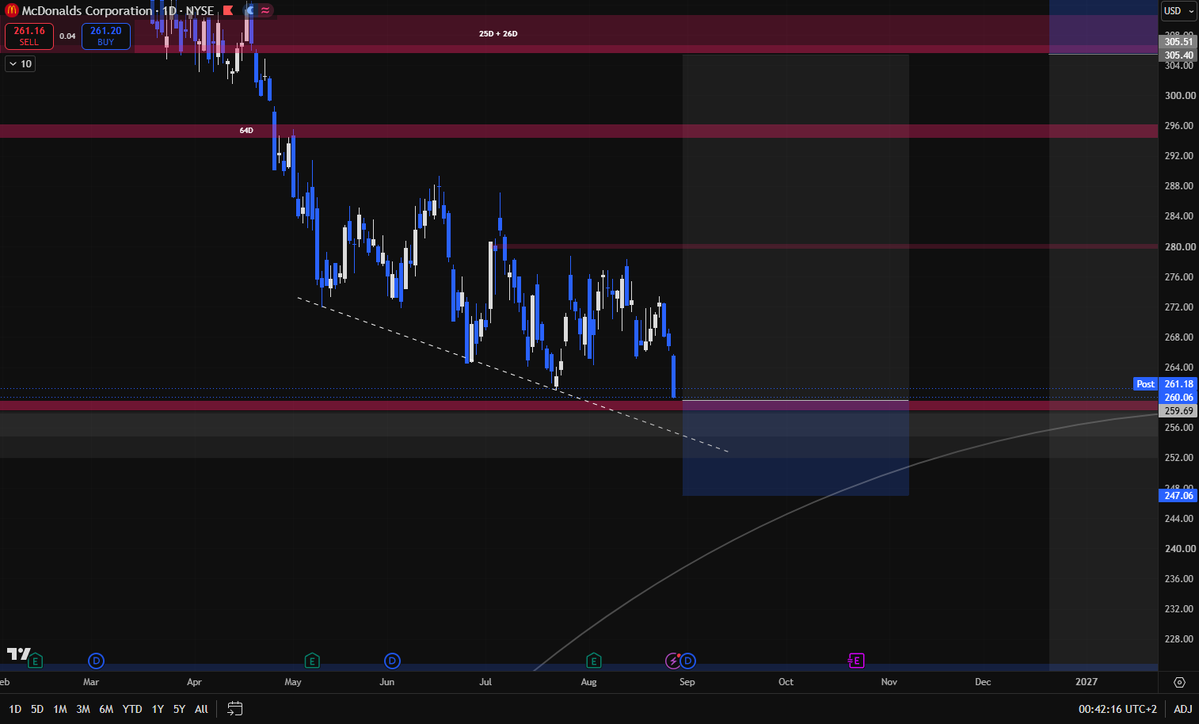Collapse the 10 indicators legend chevron
Image resolution: width=1199 pixels, height=724 pixels.
coord(20,64)
